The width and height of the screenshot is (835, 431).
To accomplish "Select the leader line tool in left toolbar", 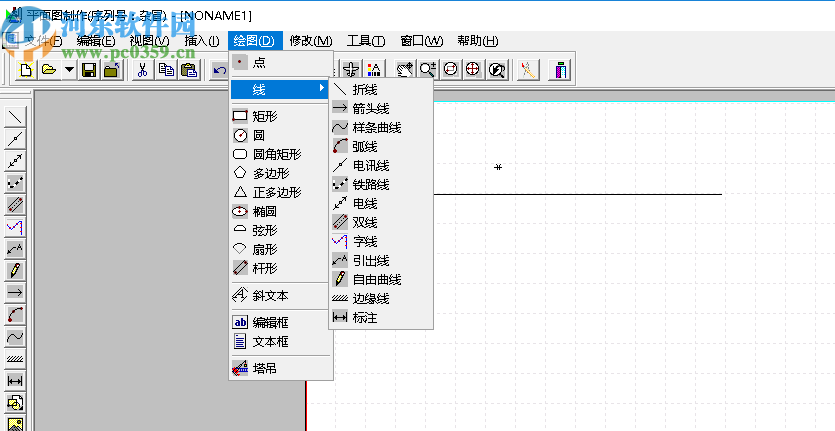I will [x=15, y=248].
